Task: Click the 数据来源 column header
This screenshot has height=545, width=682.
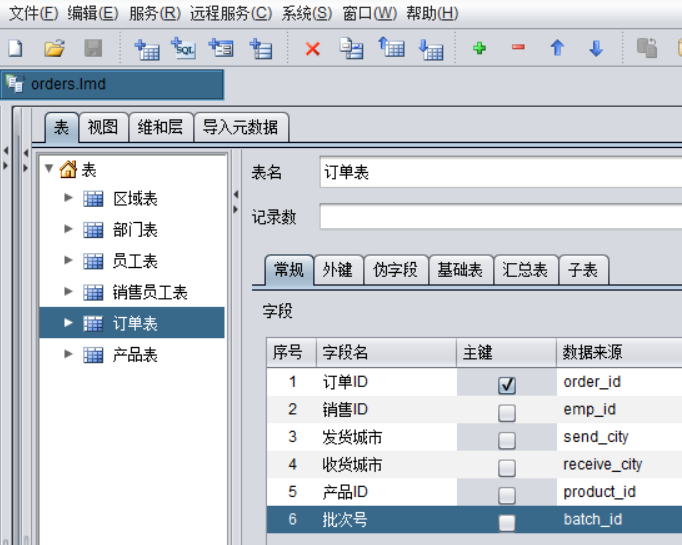Action: [x=619, y=352]
